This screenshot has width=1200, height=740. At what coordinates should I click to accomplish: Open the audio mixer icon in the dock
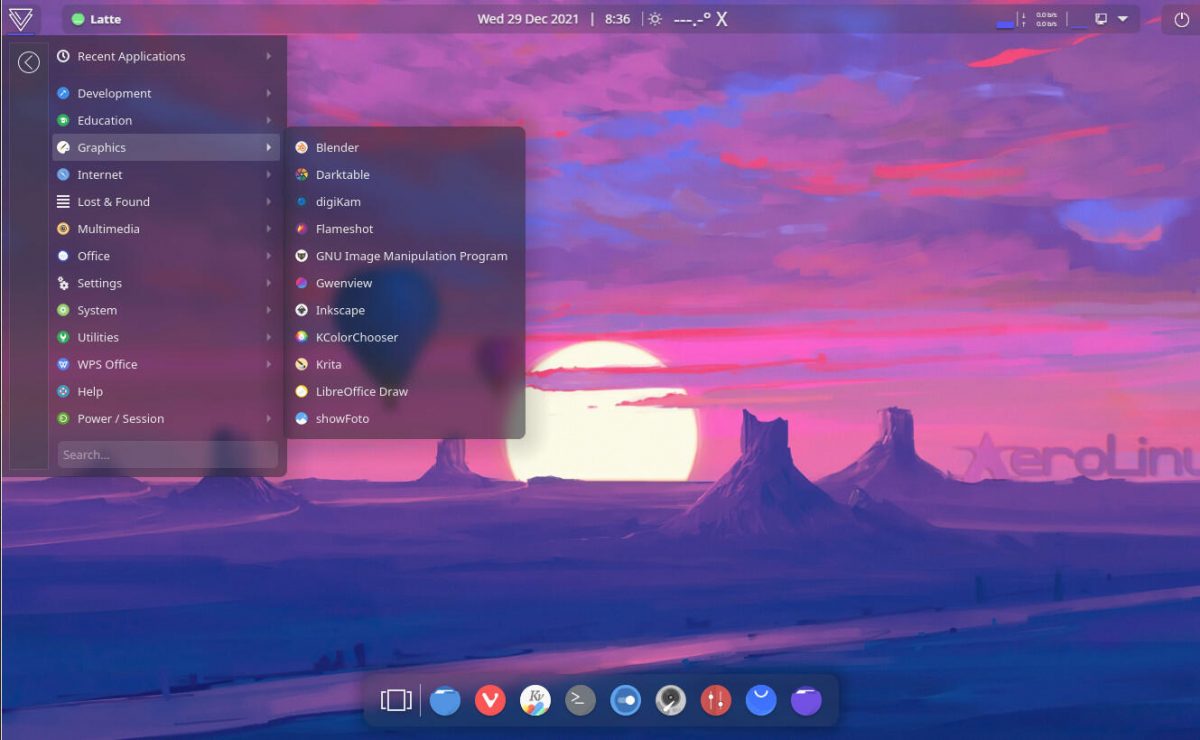(715, 700)
